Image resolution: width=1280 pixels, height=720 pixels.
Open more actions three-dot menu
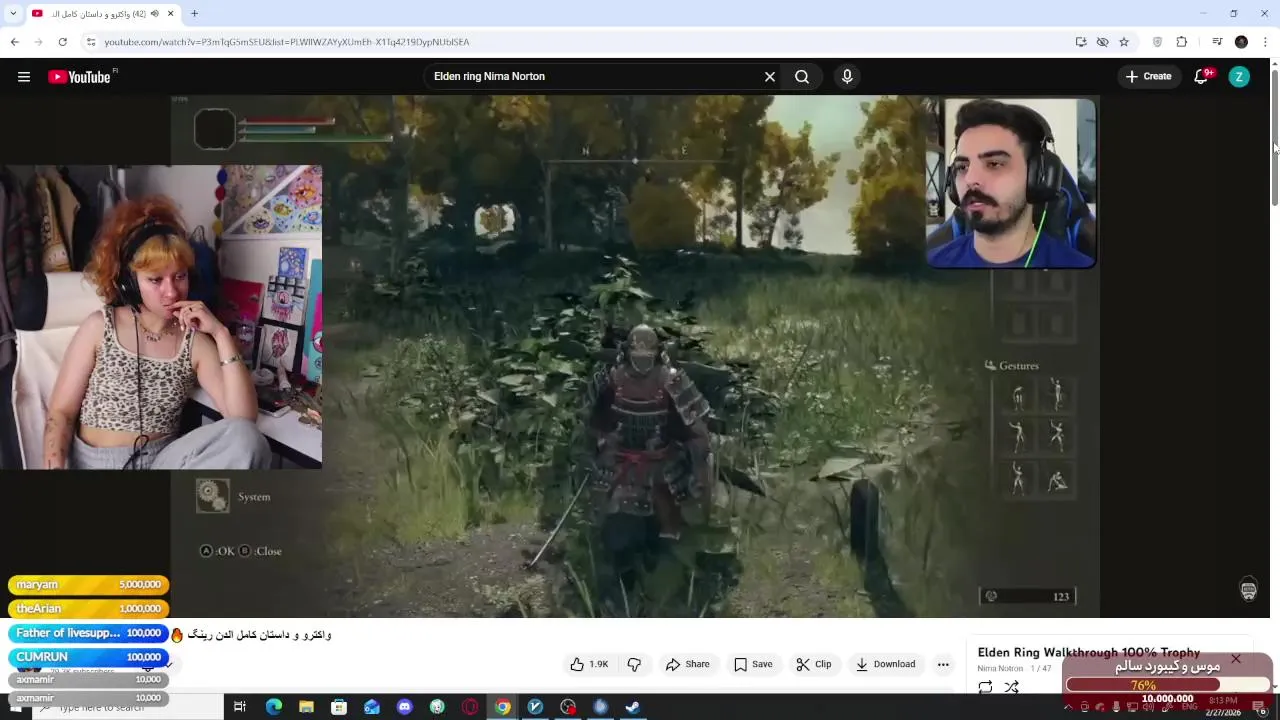click(x=943, y=664)
